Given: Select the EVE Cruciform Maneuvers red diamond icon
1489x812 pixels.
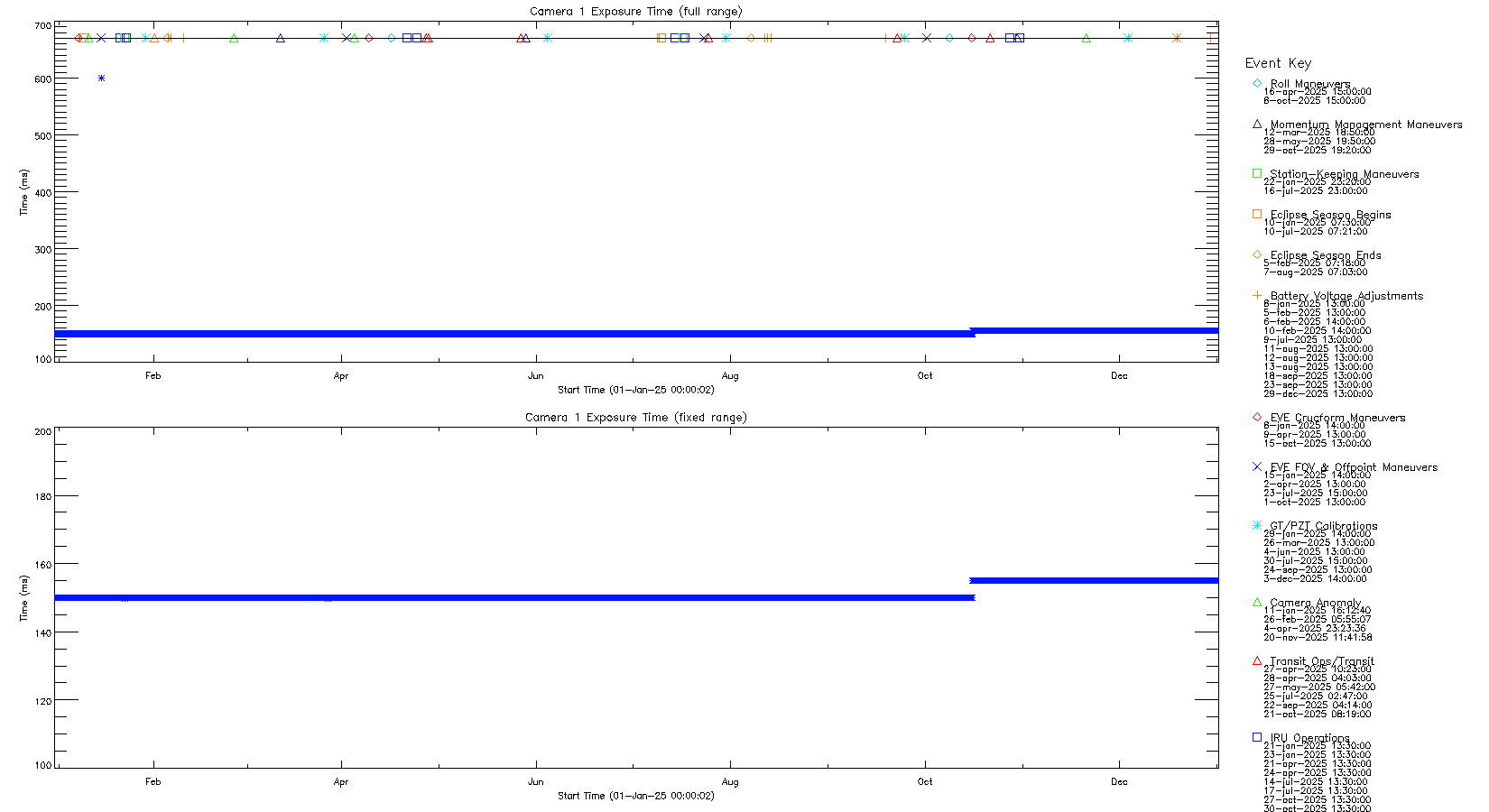Looking at the screenshot, I should tap(1257, 417).
